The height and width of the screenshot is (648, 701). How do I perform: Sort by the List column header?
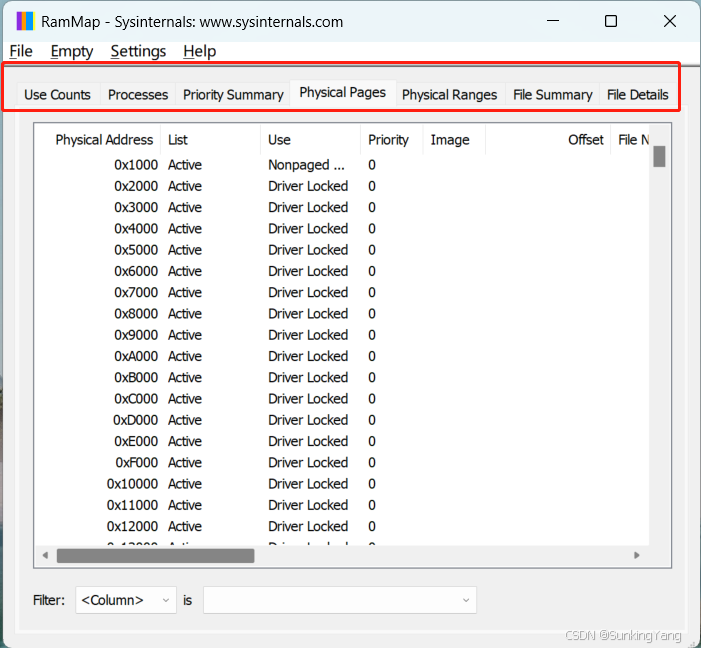tap(210, 140)
